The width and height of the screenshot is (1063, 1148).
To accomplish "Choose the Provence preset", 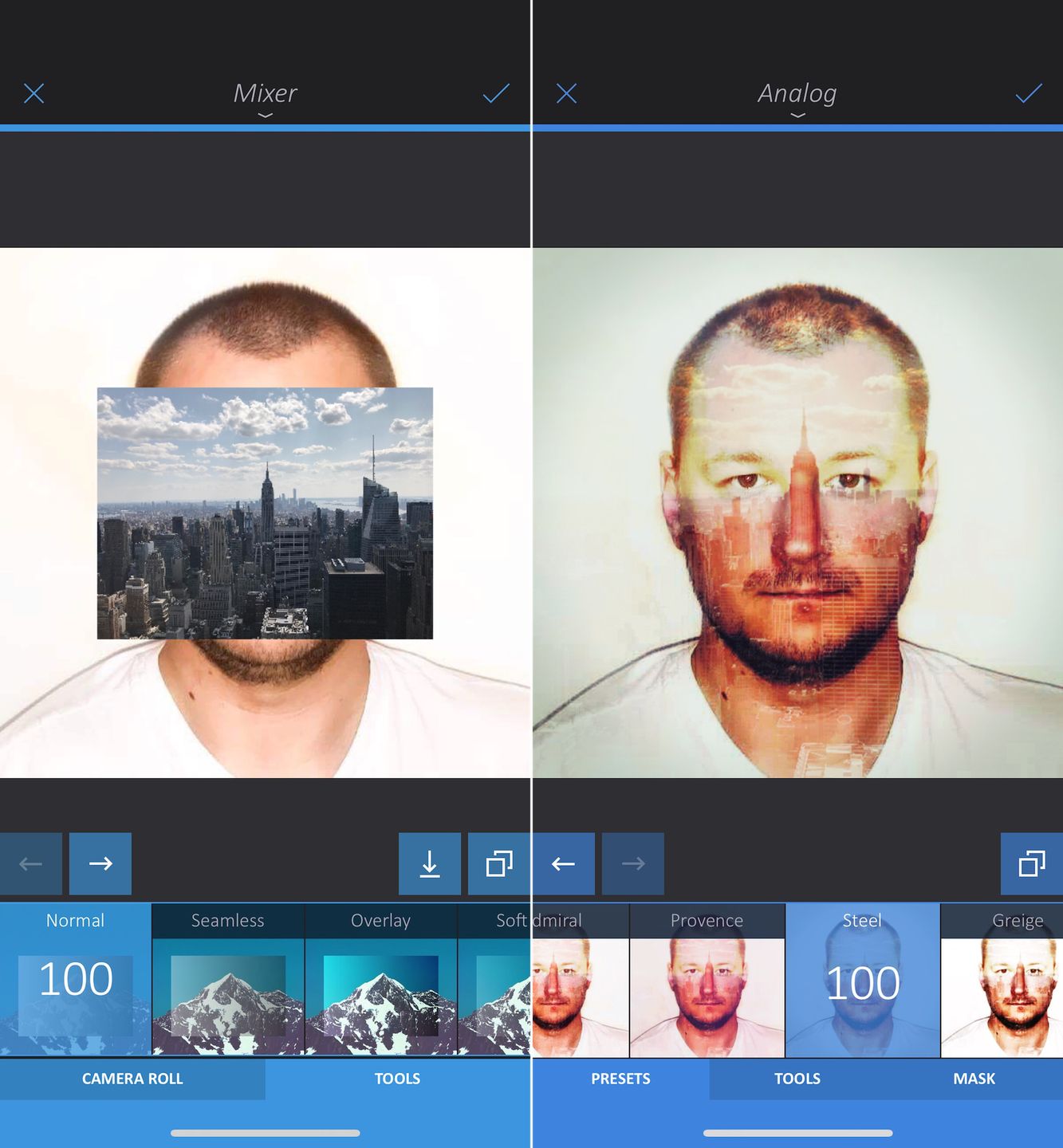I will (707, 980).
